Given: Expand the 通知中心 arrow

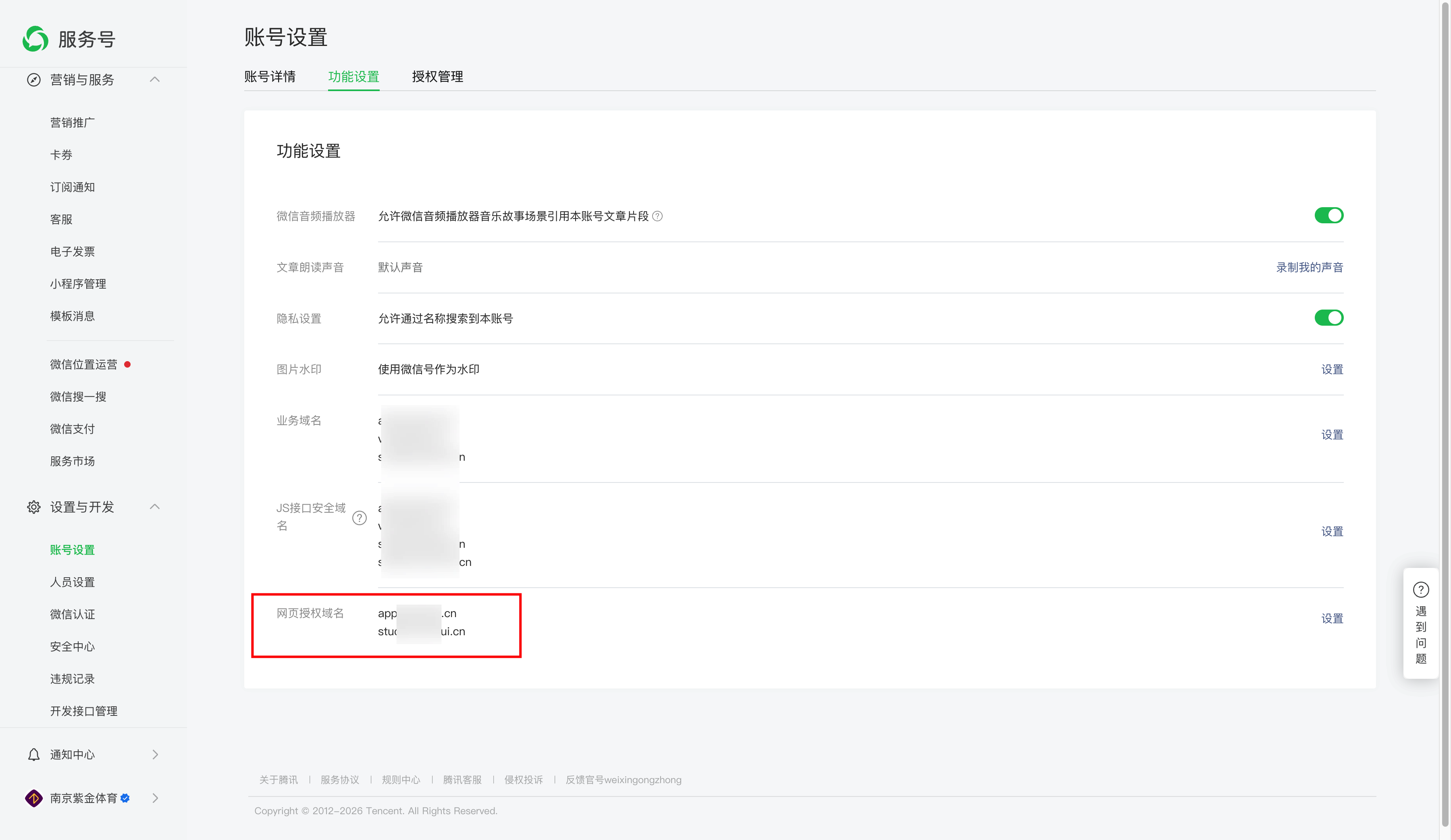Looking at the screenshot, I should (x=155, y=754).
